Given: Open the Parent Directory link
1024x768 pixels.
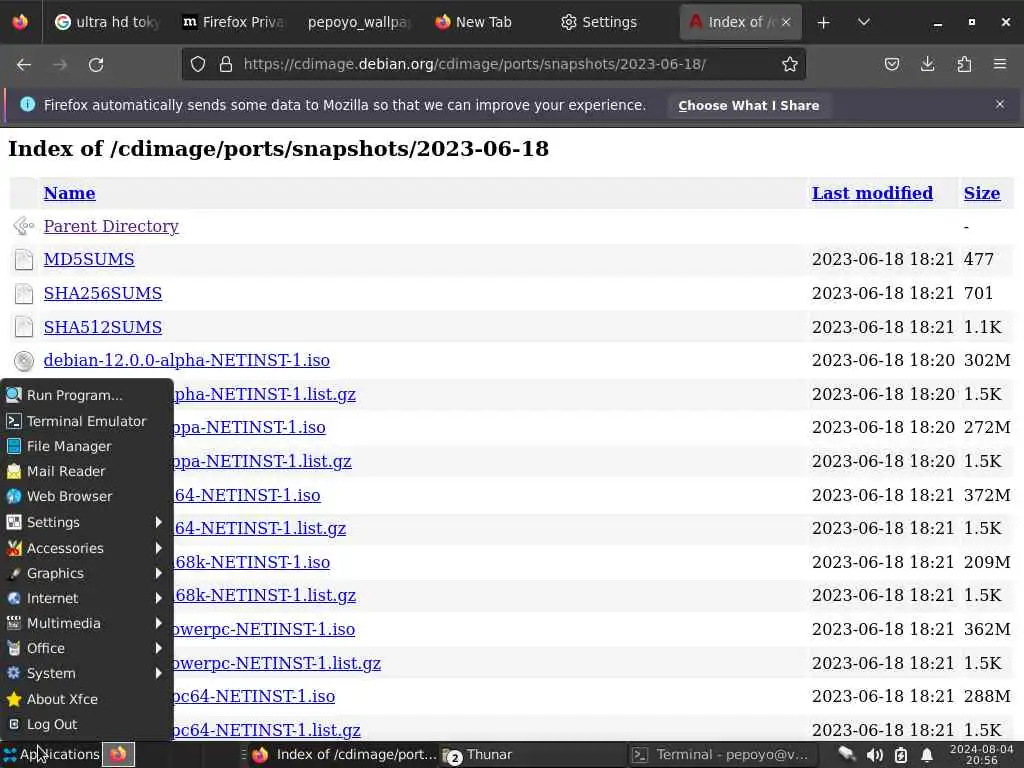Looking at the screenshot, I should [x=111, y=226].
